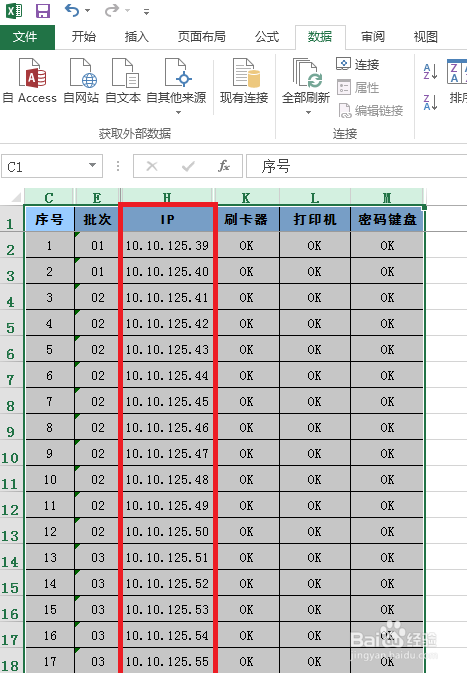The height and width of the screenshot is (673, 467).
Task: Select the 数据 (Data) tab
Action: click(320, 37)
